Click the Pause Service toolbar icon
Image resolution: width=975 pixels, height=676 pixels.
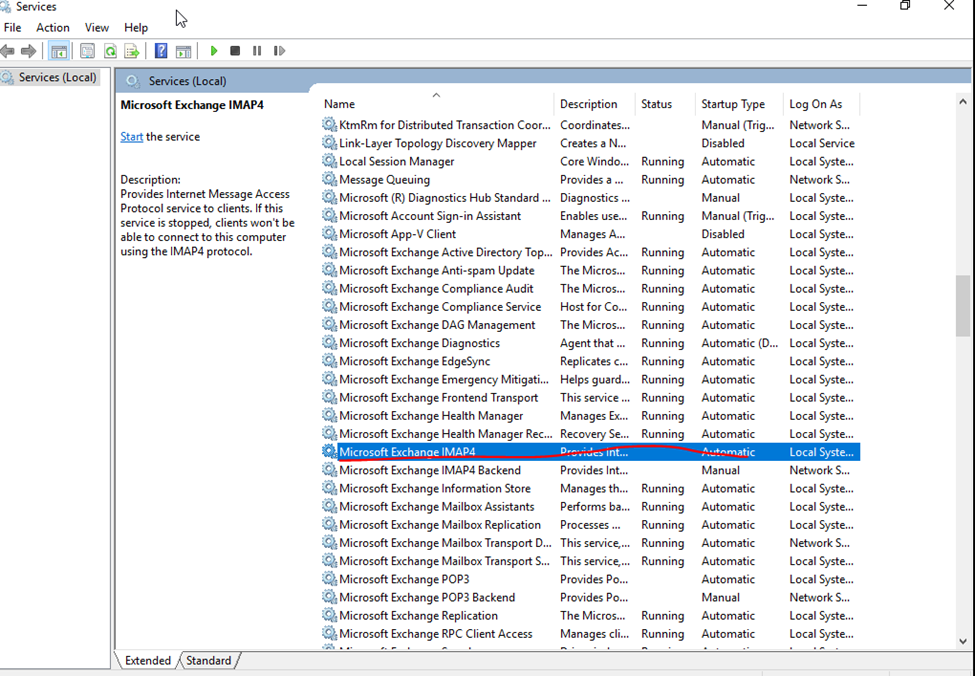click(x=257, y=51)
